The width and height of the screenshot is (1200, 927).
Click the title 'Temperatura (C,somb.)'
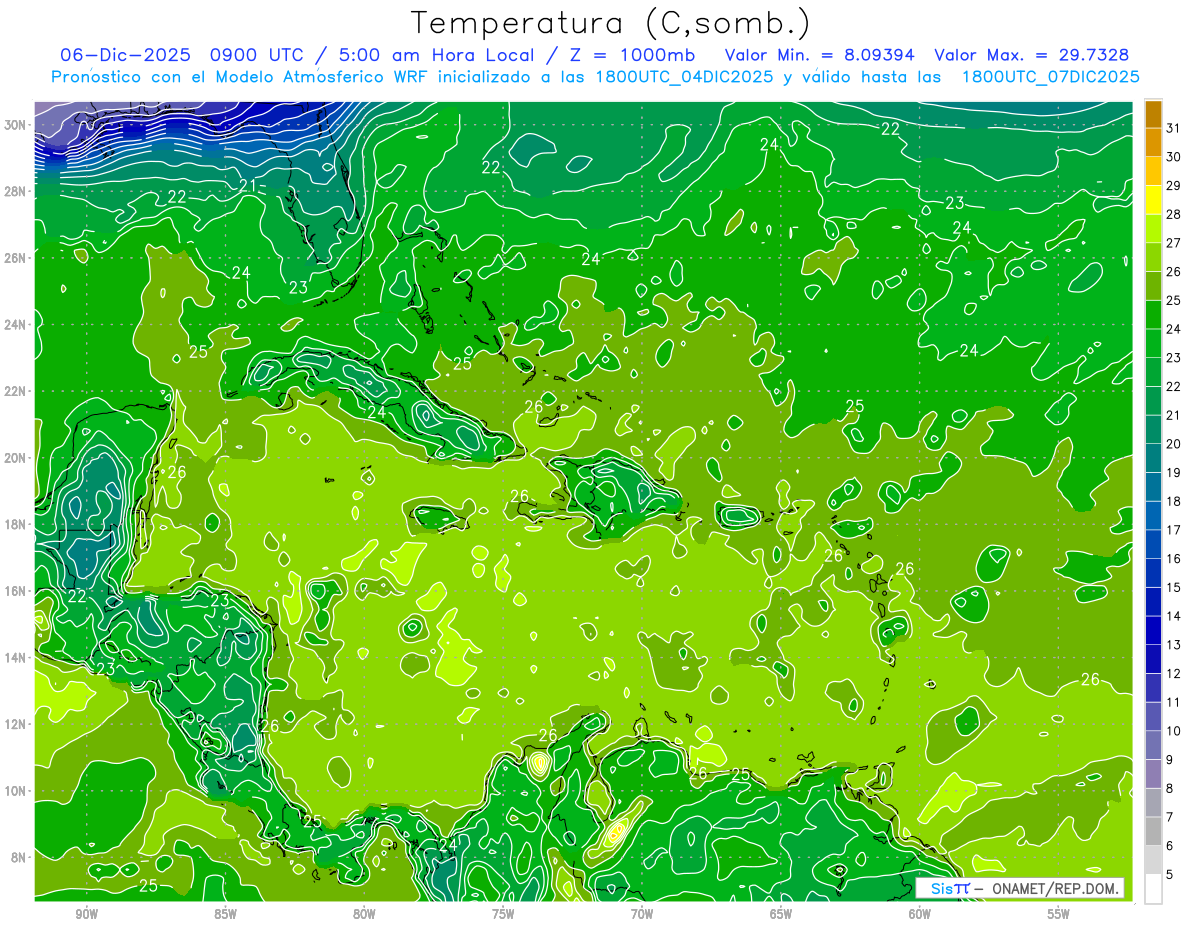611,23
